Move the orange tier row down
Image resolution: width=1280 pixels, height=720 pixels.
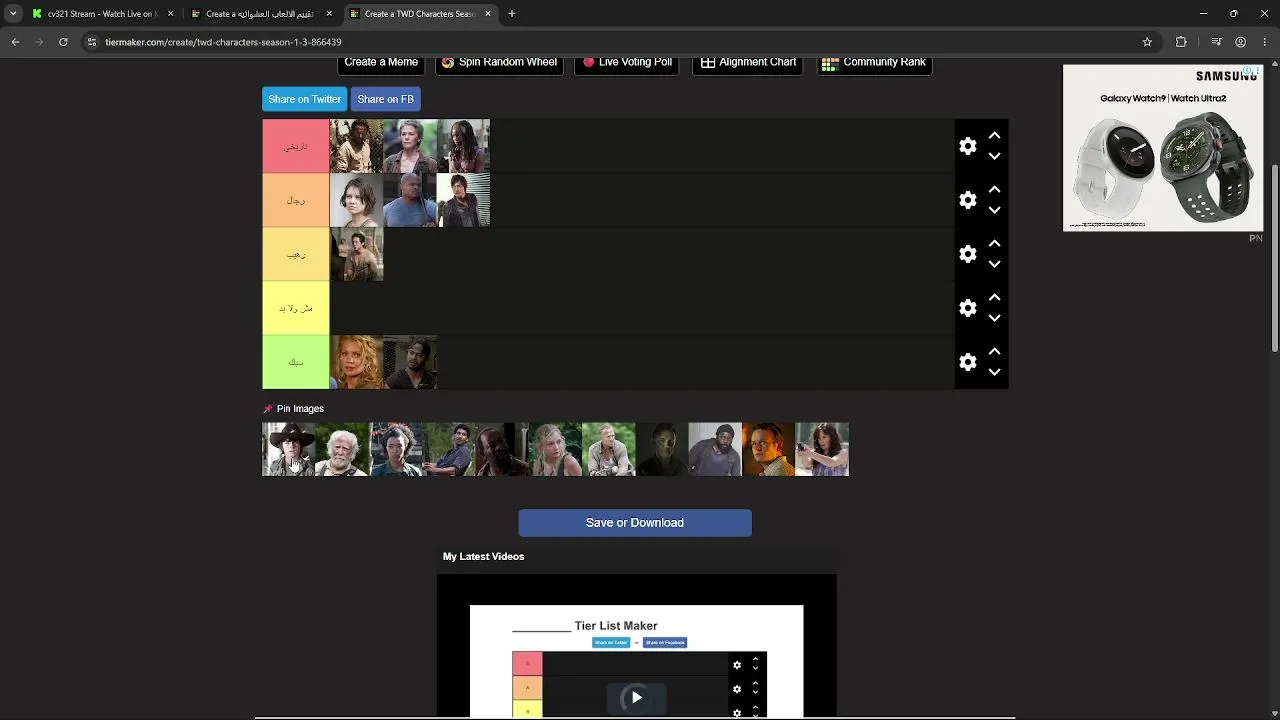[994, 211]
